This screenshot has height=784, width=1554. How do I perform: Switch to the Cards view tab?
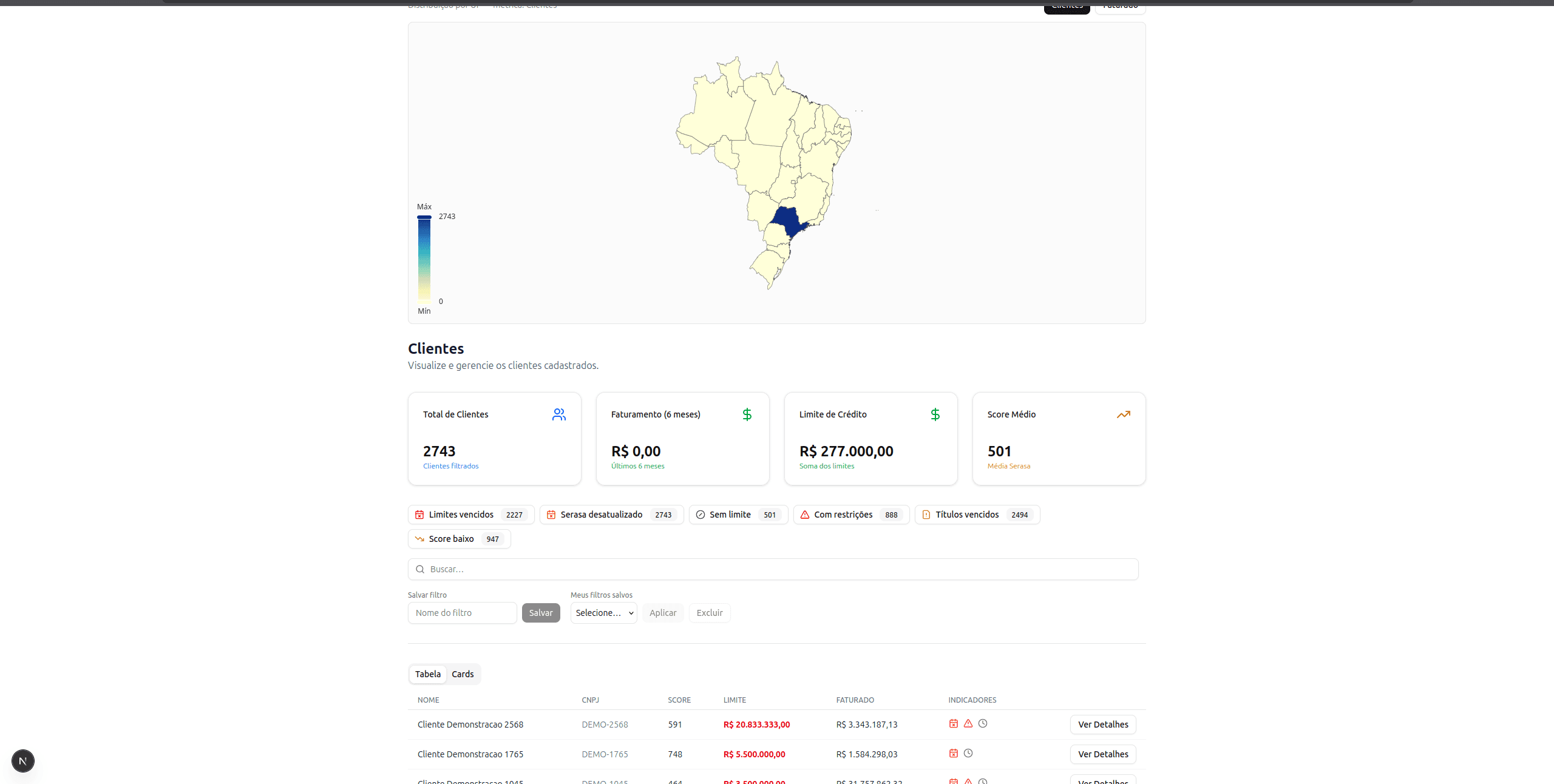(463, 674)
